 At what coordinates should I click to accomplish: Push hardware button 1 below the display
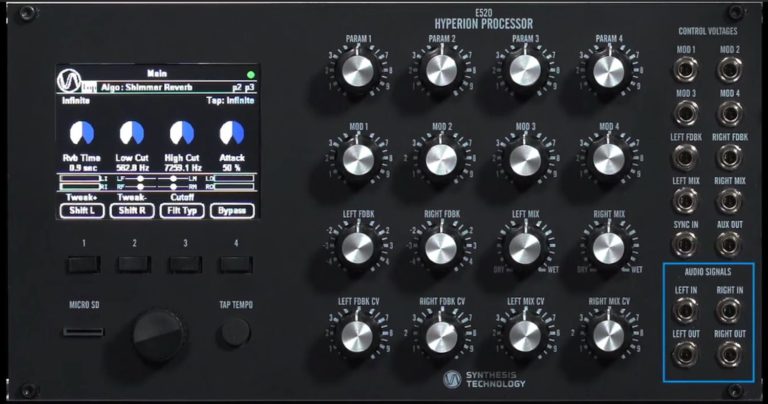click(84, 265)
